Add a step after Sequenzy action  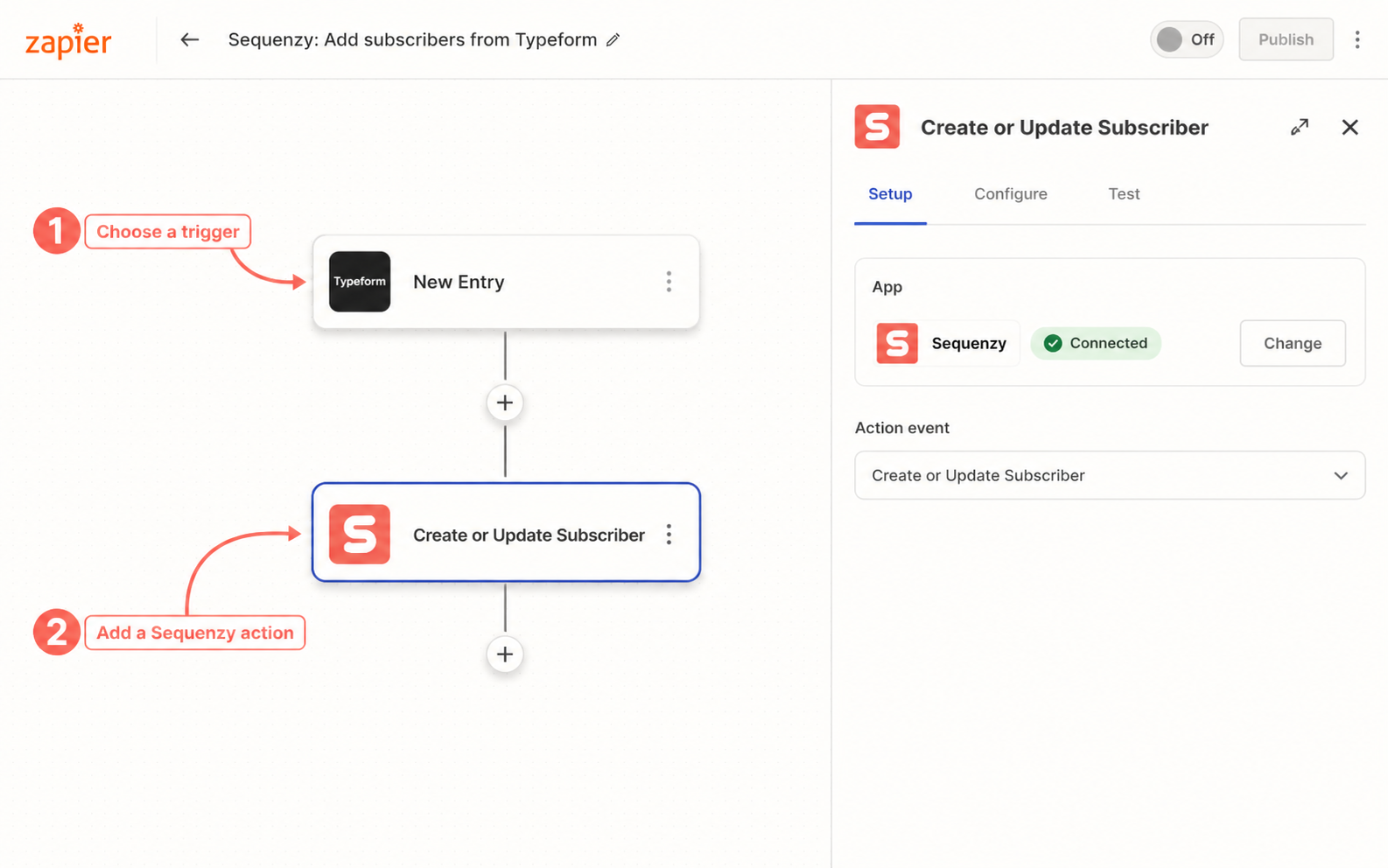505,654
